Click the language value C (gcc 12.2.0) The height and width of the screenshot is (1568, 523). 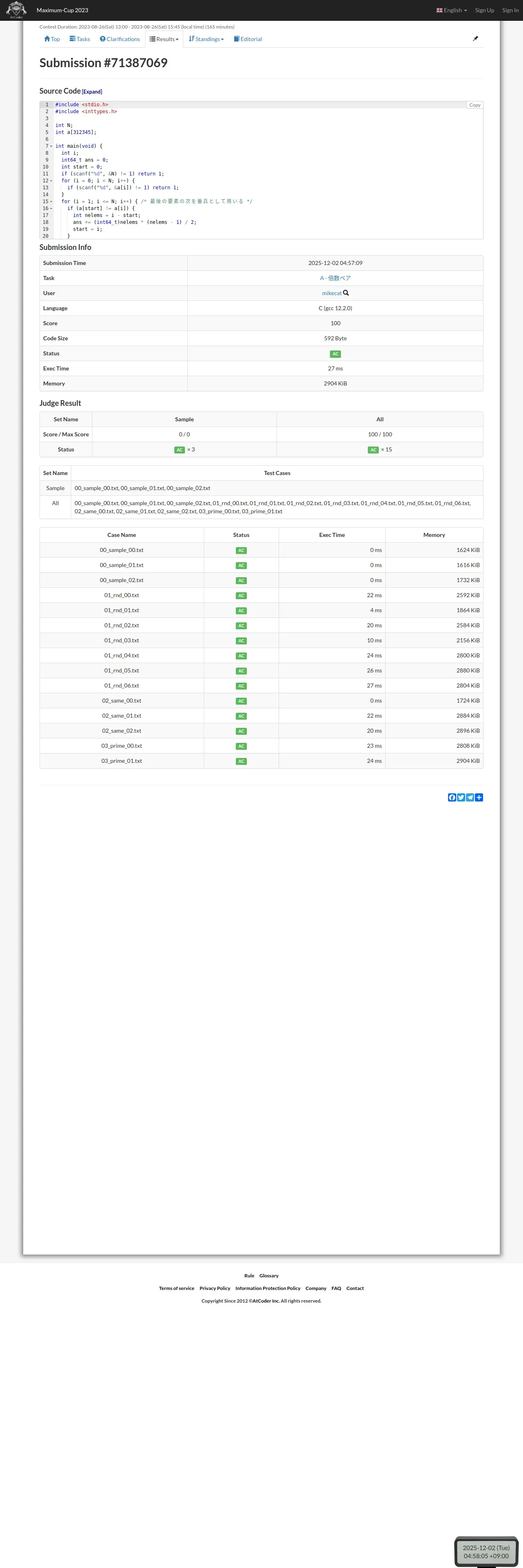pyautogui.click(x=336, y=308)
